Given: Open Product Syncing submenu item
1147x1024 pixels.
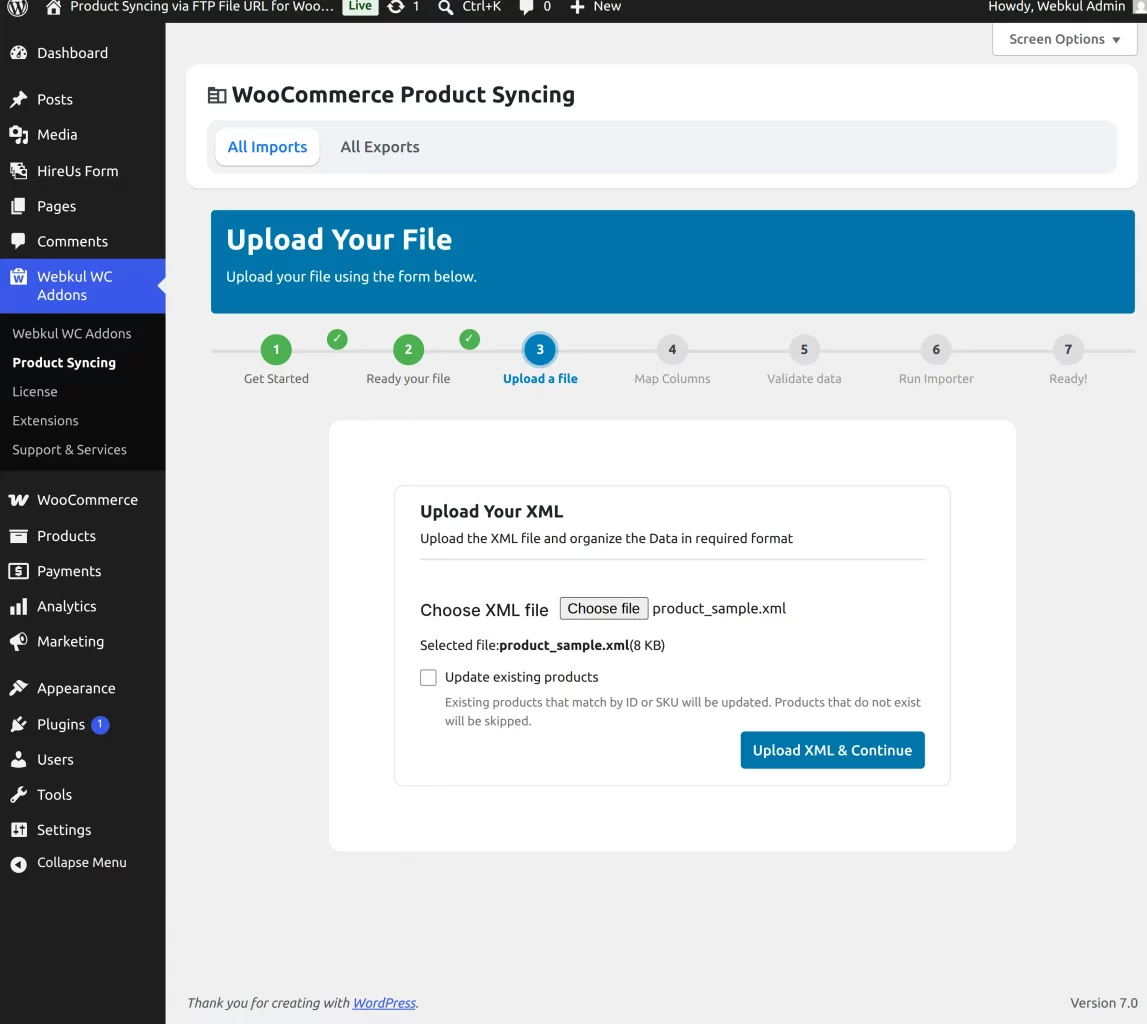Looking at the screenshot, I should tap(64, 363).
